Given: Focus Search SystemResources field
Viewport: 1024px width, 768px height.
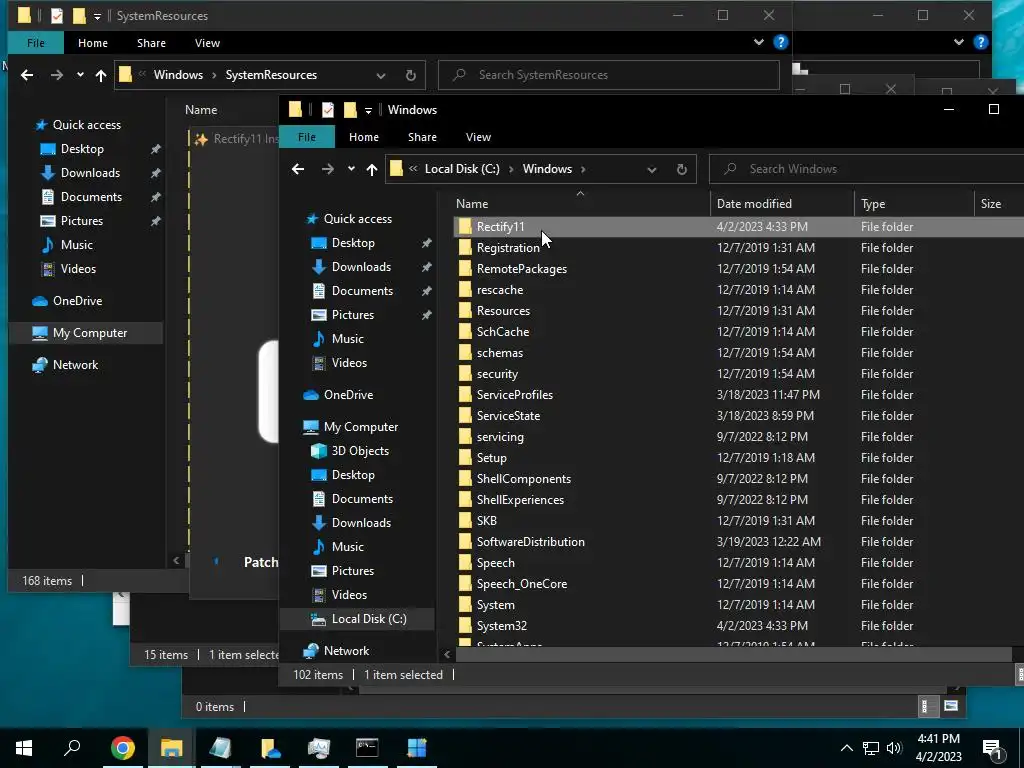Looking at the screenshot, I should coord(609,75).
